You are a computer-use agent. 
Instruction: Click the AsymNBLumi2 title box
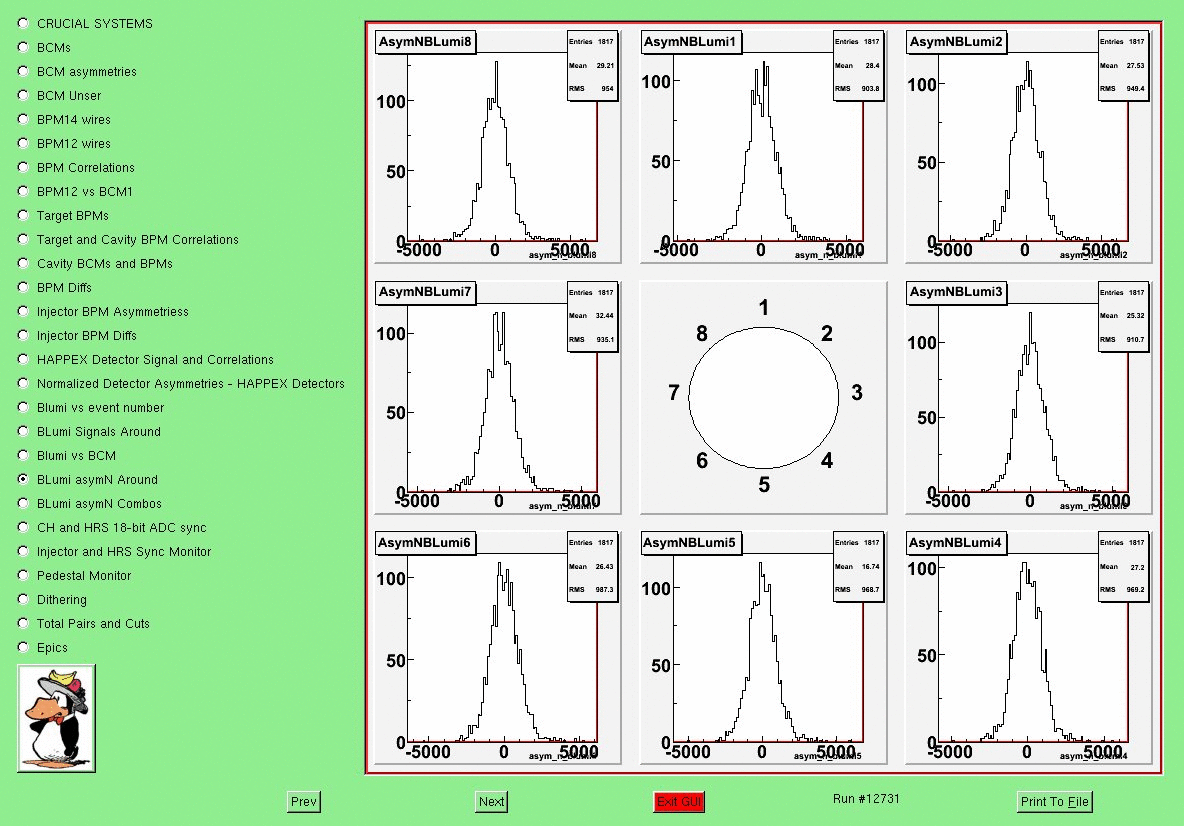click(x=956, y=42)
